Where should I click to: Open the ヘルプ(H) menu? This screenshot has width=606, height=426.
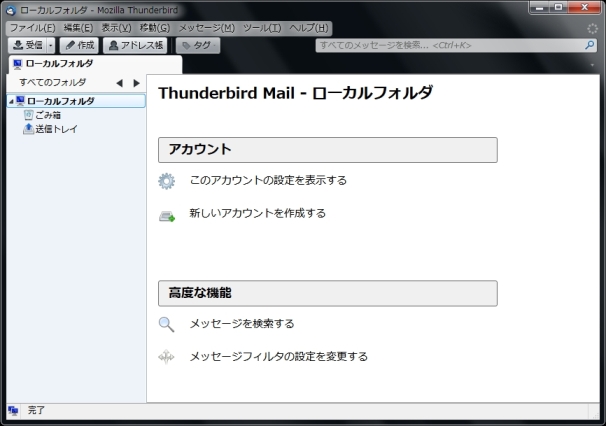pyautogui.click(x=309, y=28)
